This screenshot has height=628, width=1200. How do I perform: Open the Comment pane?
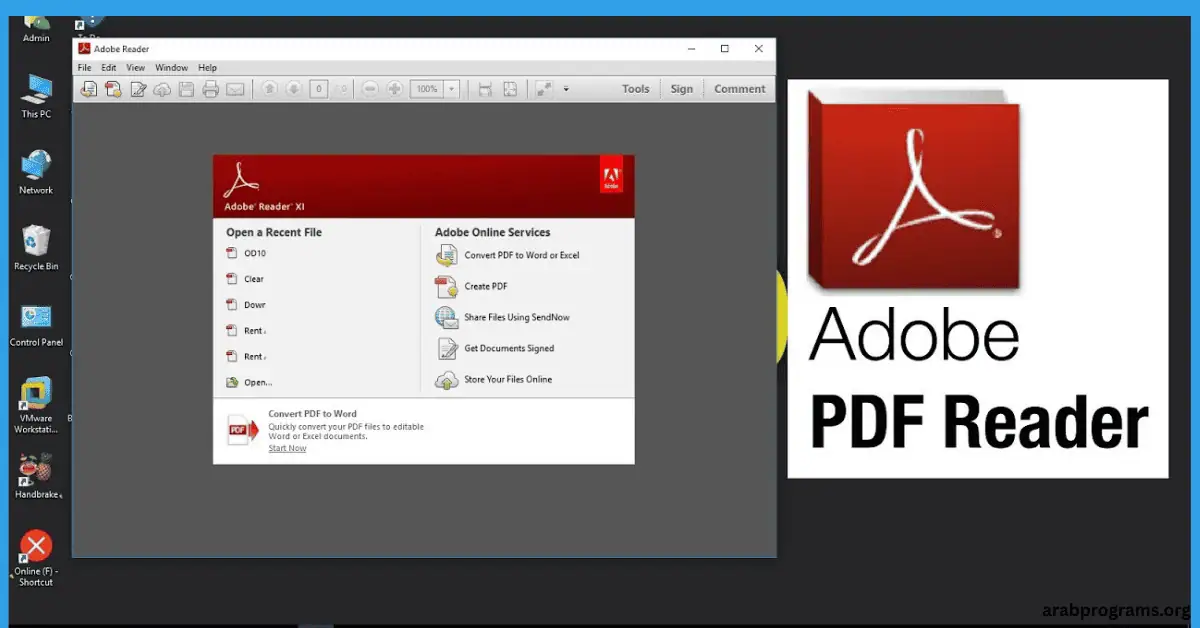(x=740, y=89)
